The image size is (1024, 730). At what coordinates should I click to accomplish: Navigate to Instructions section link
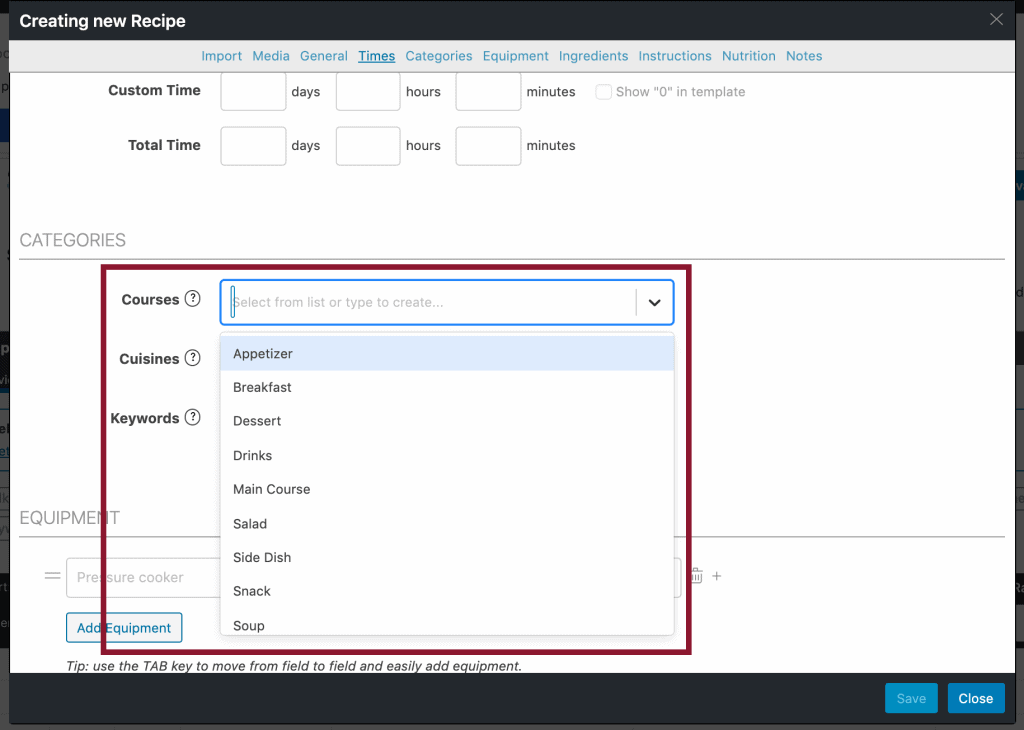(x=675, y=56)
